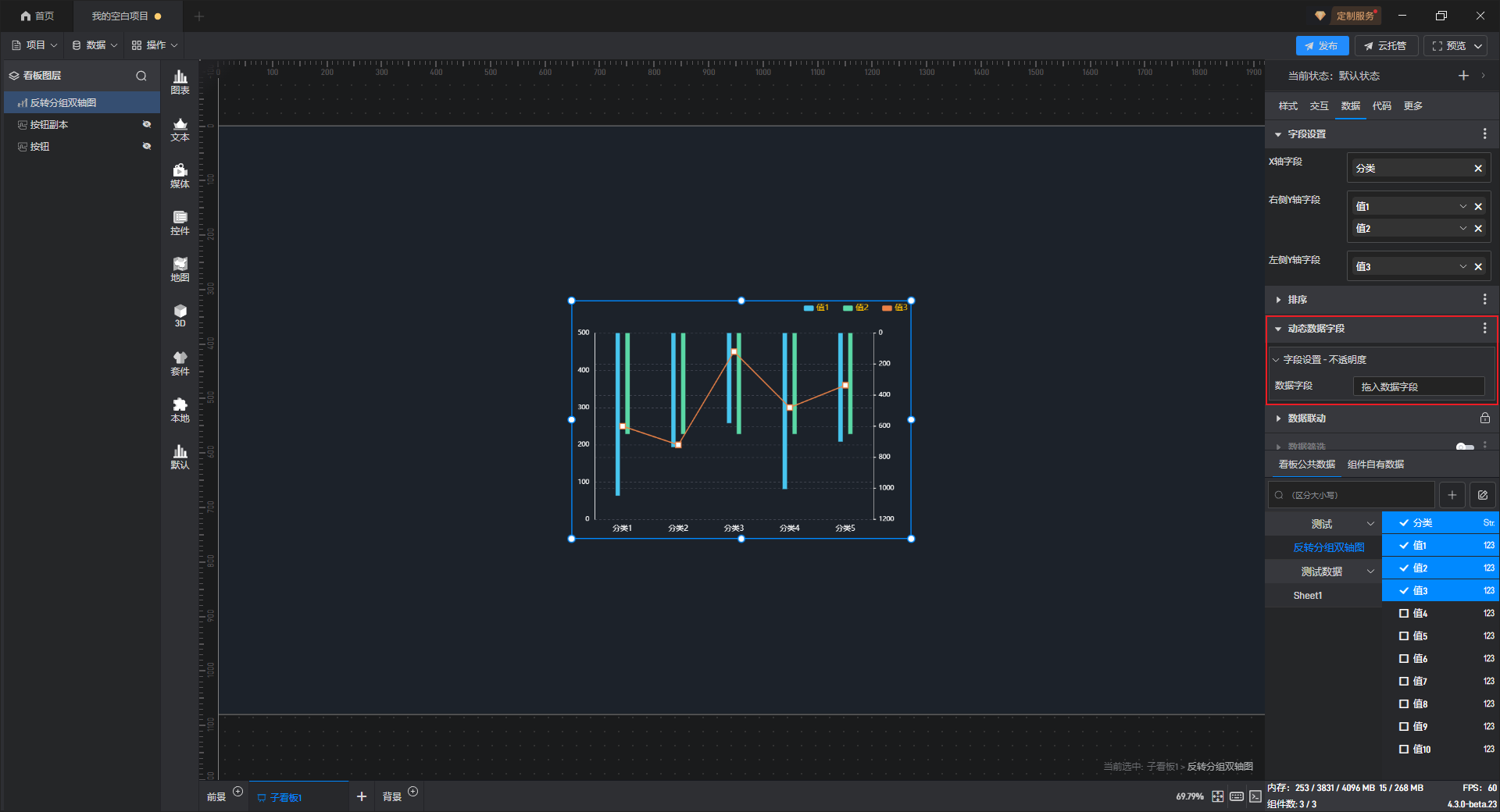Click the search icon in 看板图层 panel
Screen dimensions: 1500x812
tap(141, 76)
